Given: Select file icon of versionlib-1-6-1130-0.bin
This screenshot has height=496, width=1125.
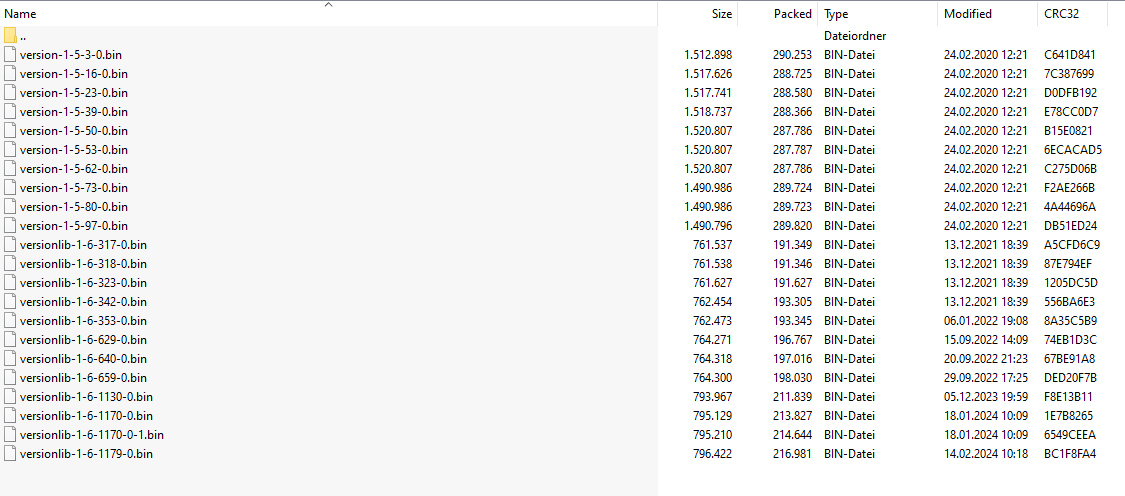Looking at the screenshot, I should [9, 397].
